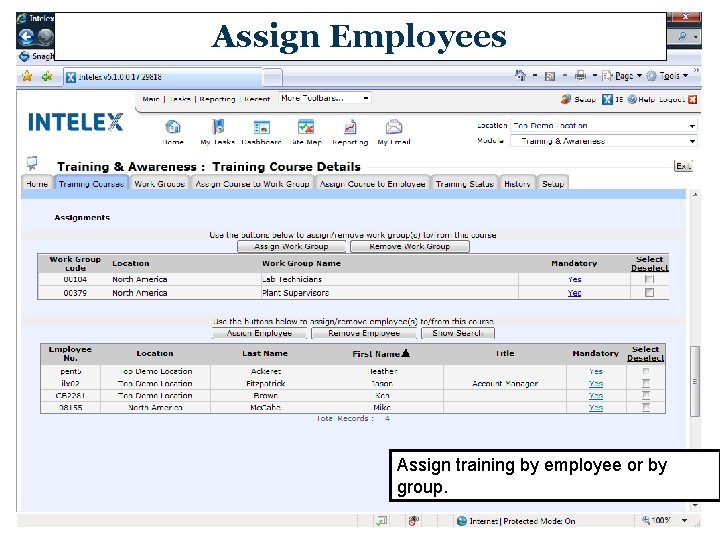Screen dimensions: 720x540
Task: Click the Reporting link in top menu
Action: pyautogui.click(x=217, y=99)
